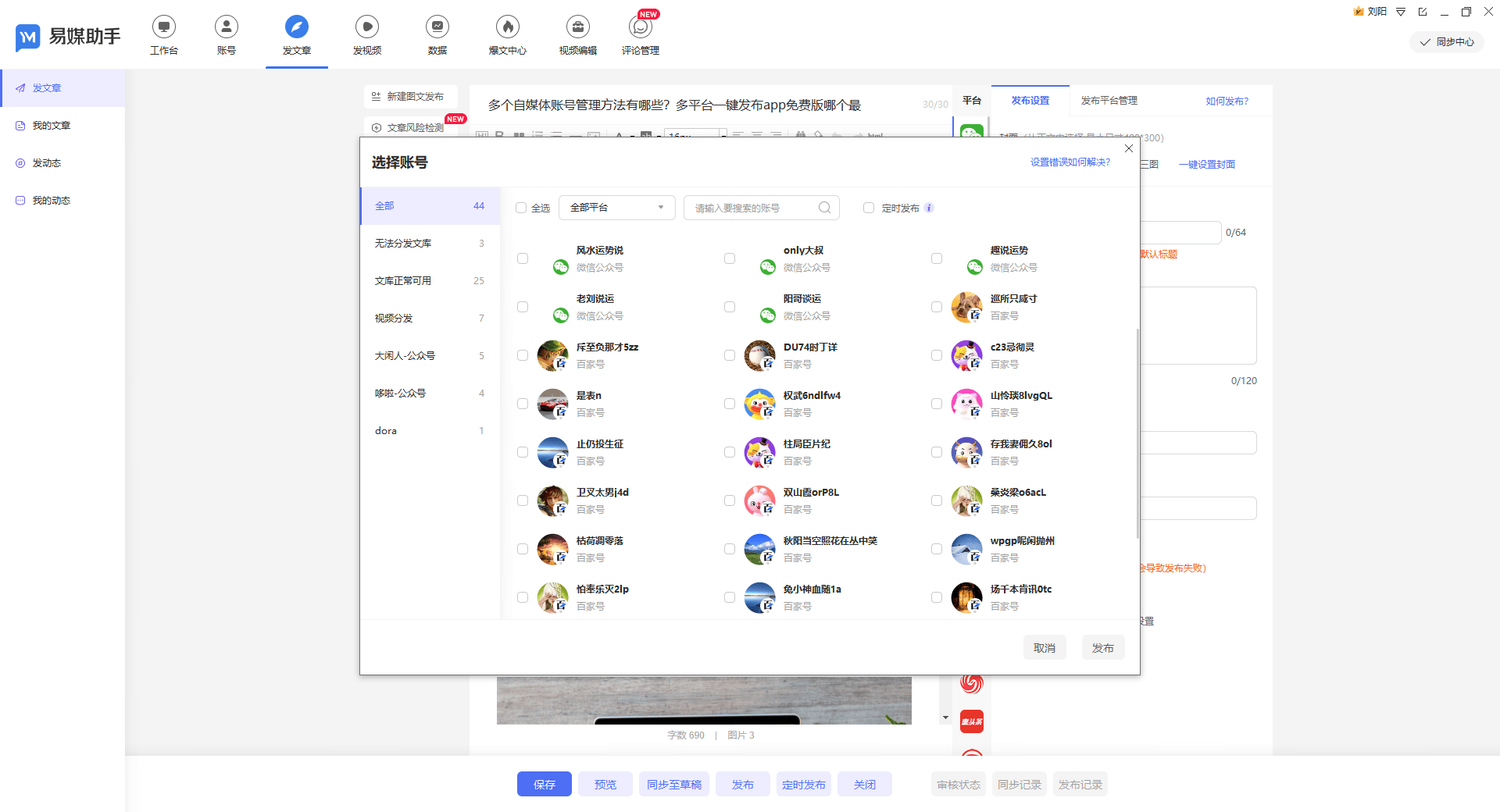Image resolution: width=1500 pixels, height=812 pixels.
Task: Open the 发视频 video publishing section
Action: click(366, 34)
